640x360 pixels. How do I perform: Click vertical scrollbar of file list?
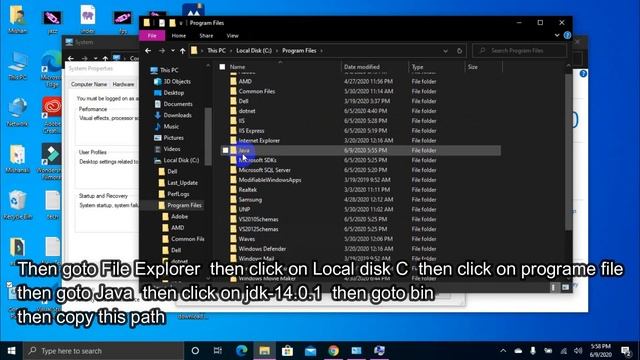(568, 152)
